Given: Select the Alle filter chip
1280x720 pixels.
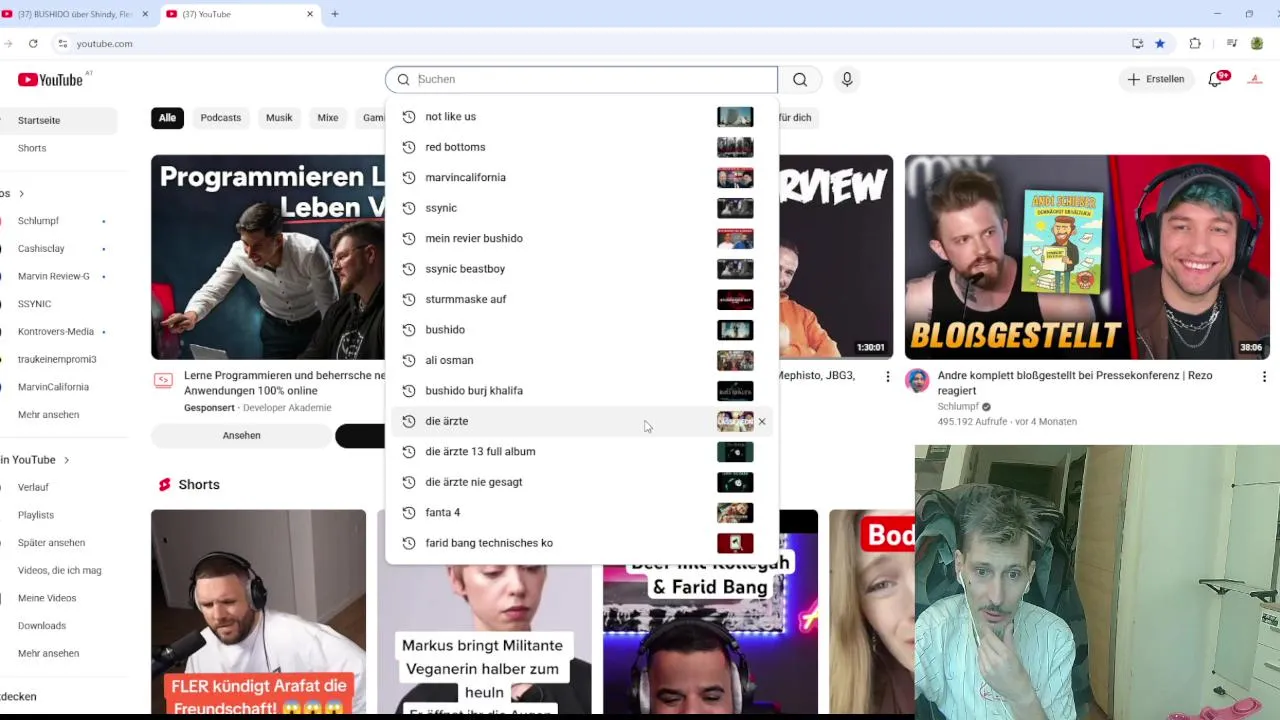Looking at the screenshot, I should [x=167, y=118].
